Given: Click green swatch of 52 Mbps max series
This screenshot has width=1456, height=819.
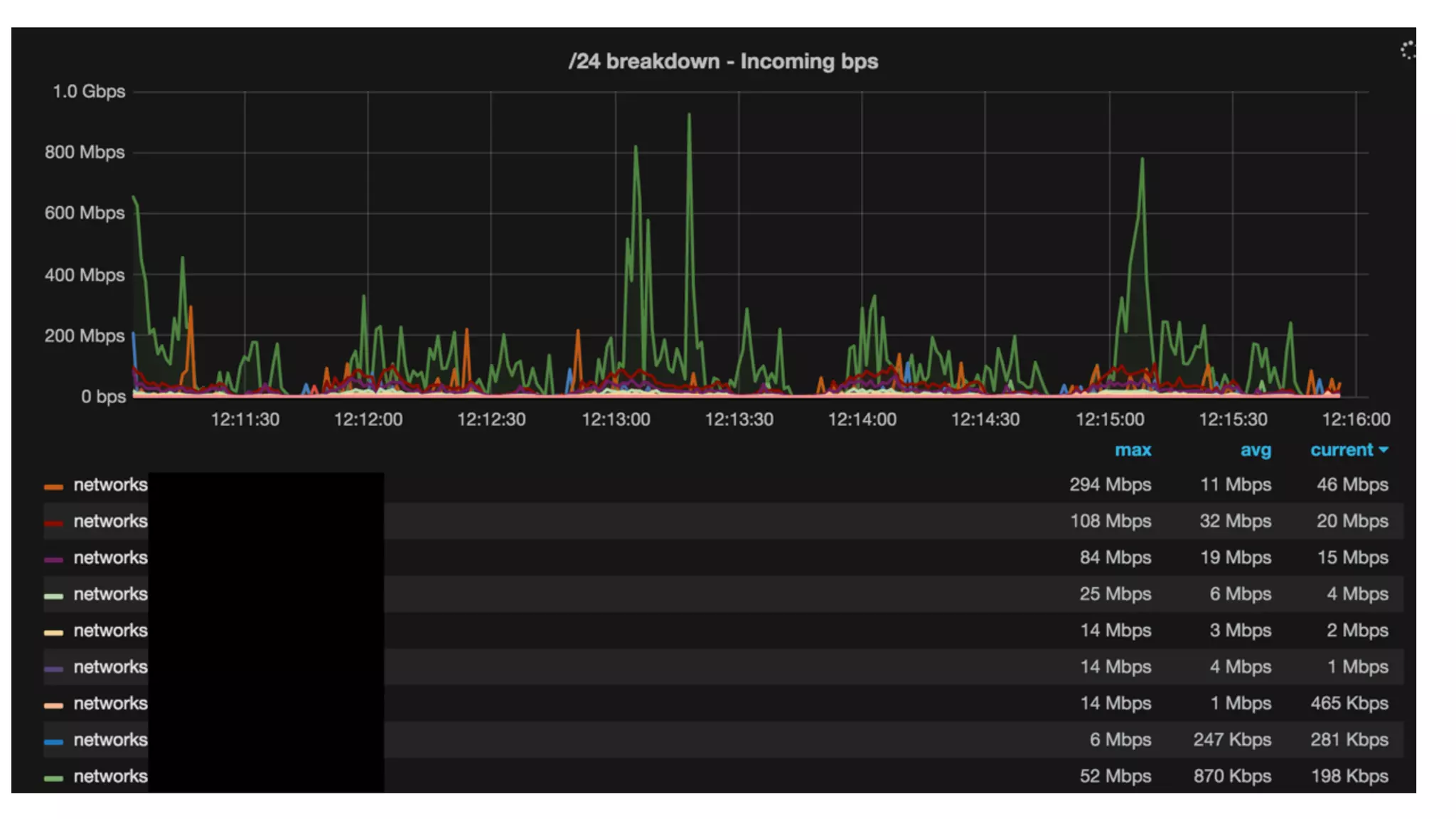Looking at the screenshot, I should click(x=53, y=778).
